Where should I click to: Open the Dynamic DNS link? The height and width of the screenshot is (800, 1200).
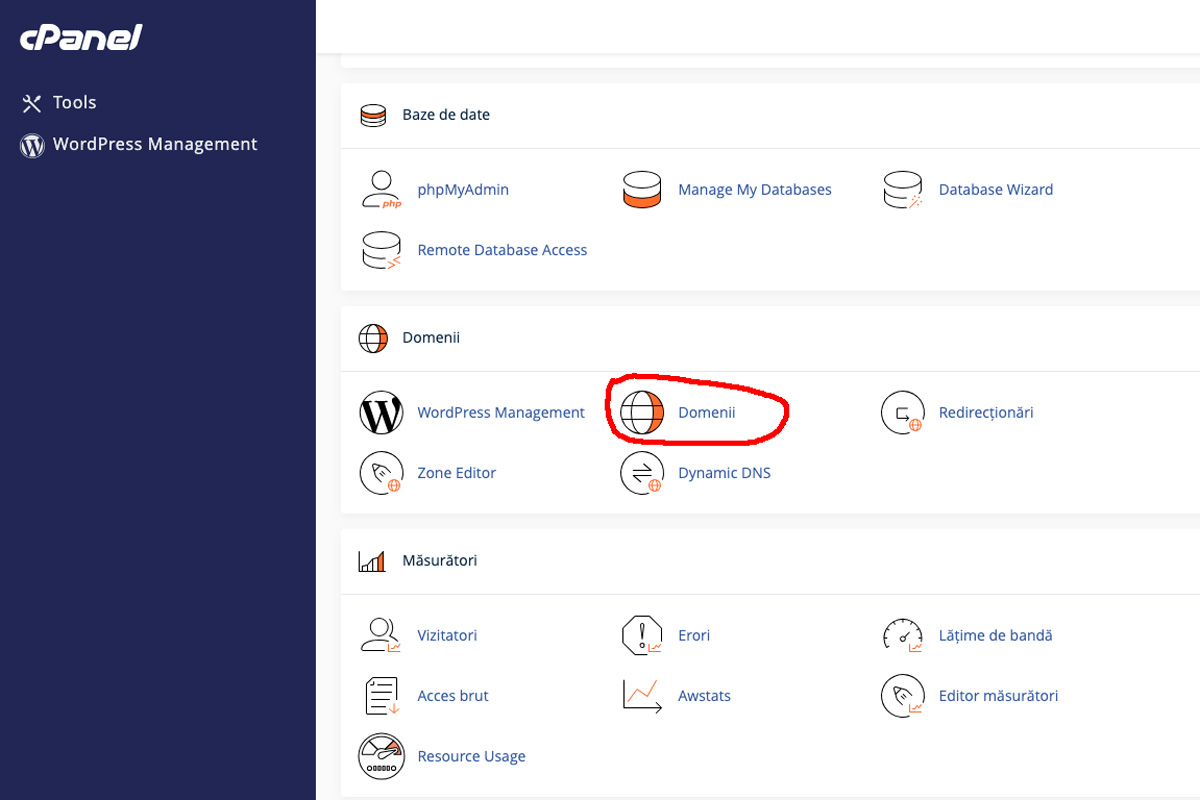pyautogui.click(x=724, y=473)
